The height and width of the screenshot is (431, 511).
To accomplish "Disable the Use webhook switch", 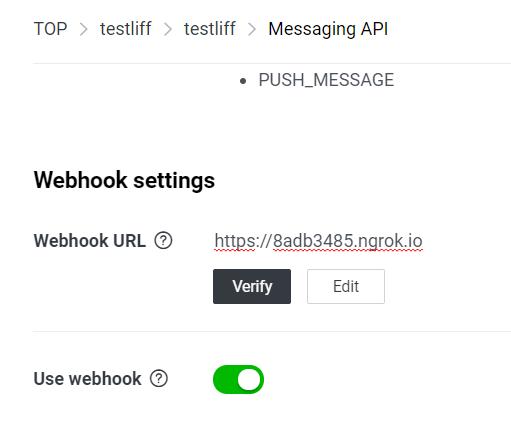I will point(238,379).
